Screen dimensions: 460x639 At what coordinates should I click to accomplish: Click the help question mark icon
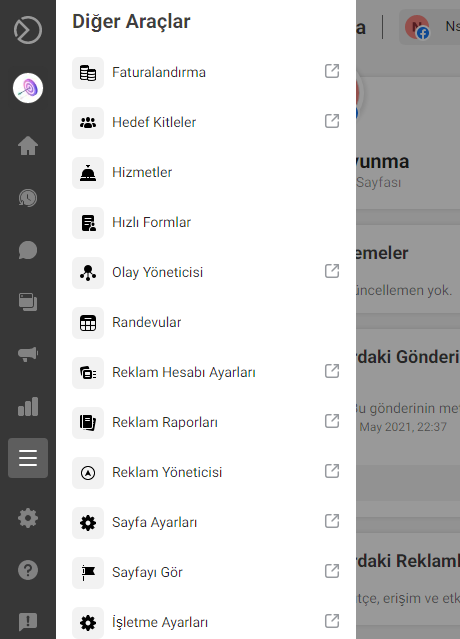[x=28, y=570]
